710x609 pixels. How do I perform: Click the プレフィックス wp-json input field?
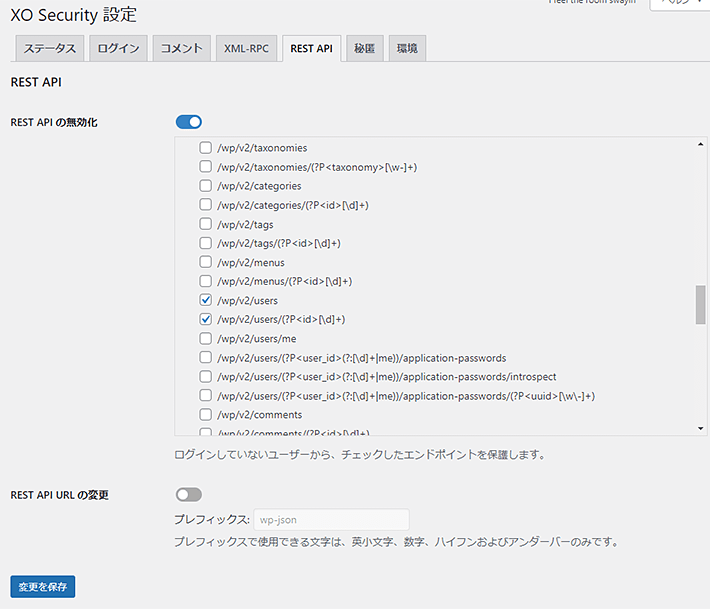[331, 519]
